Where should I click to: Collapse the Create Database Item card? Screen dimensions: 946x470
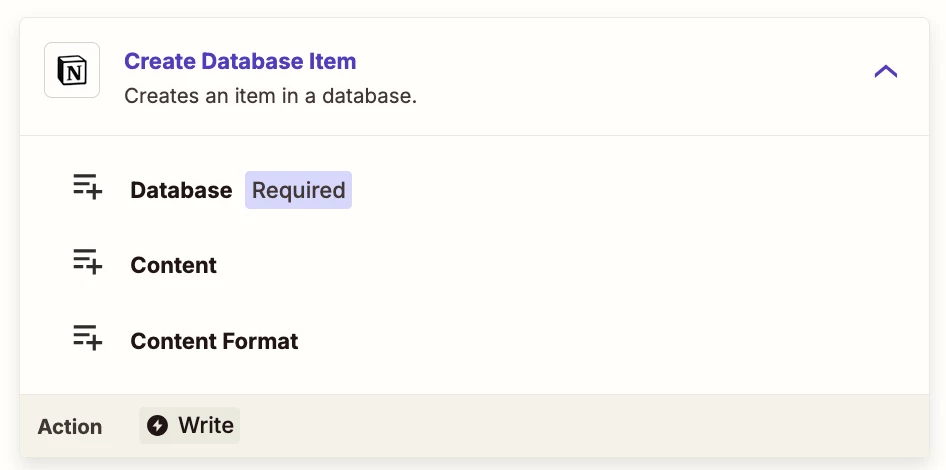tap(886, 72)
